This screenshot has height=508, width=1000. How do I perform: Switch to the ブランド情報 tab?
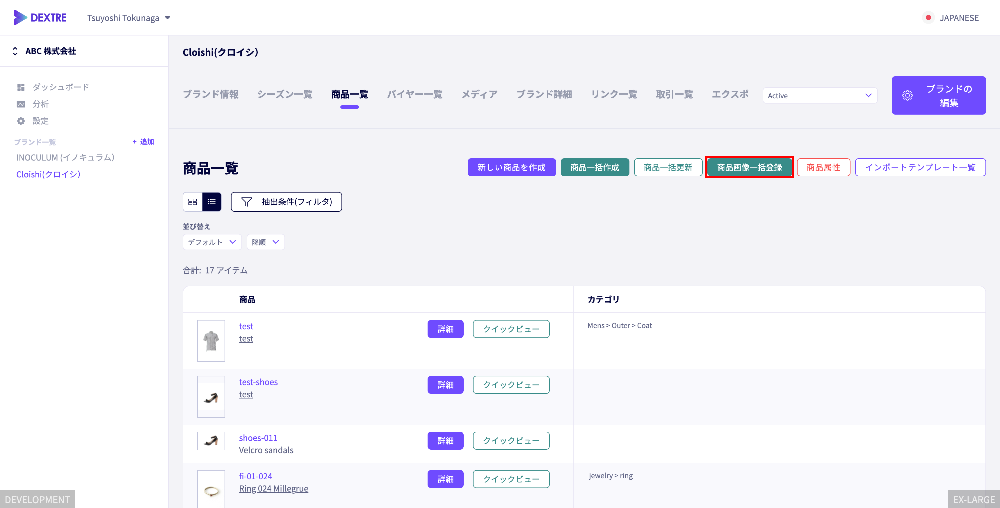(210, 94)
